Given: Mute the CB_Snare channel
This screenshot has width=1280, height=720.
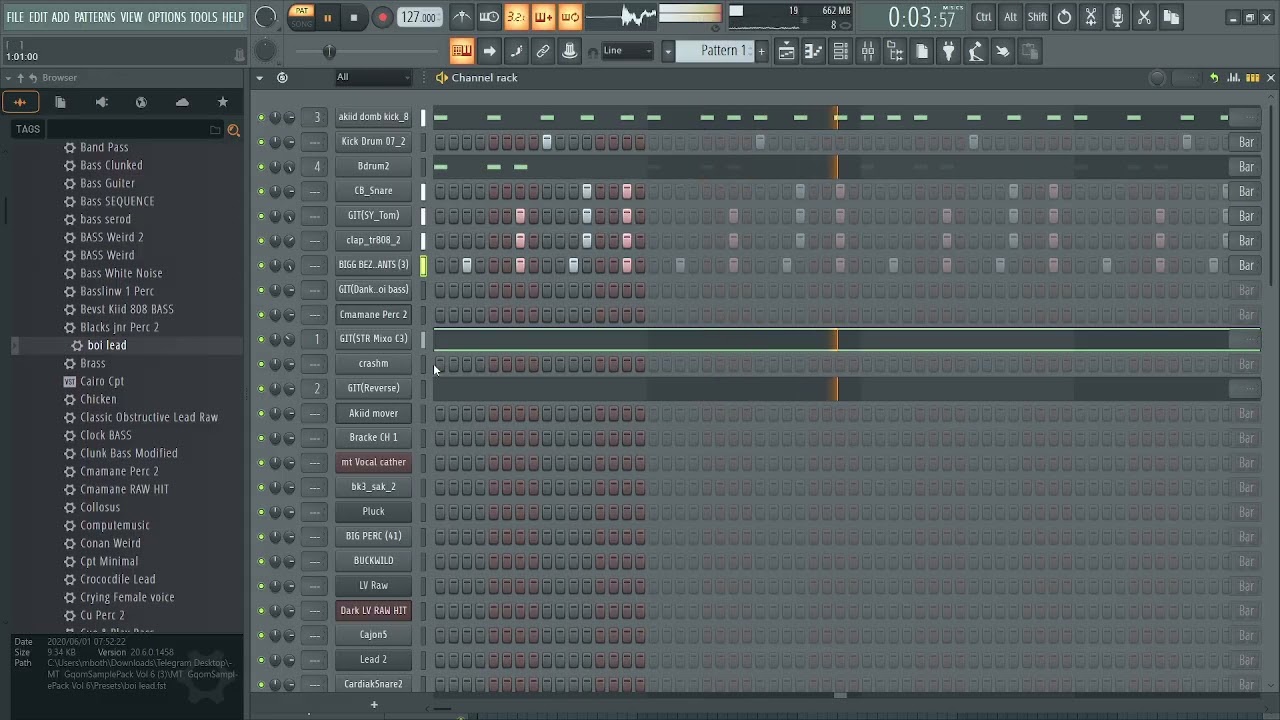Looking at the screenshot, I should click(261, 191).
